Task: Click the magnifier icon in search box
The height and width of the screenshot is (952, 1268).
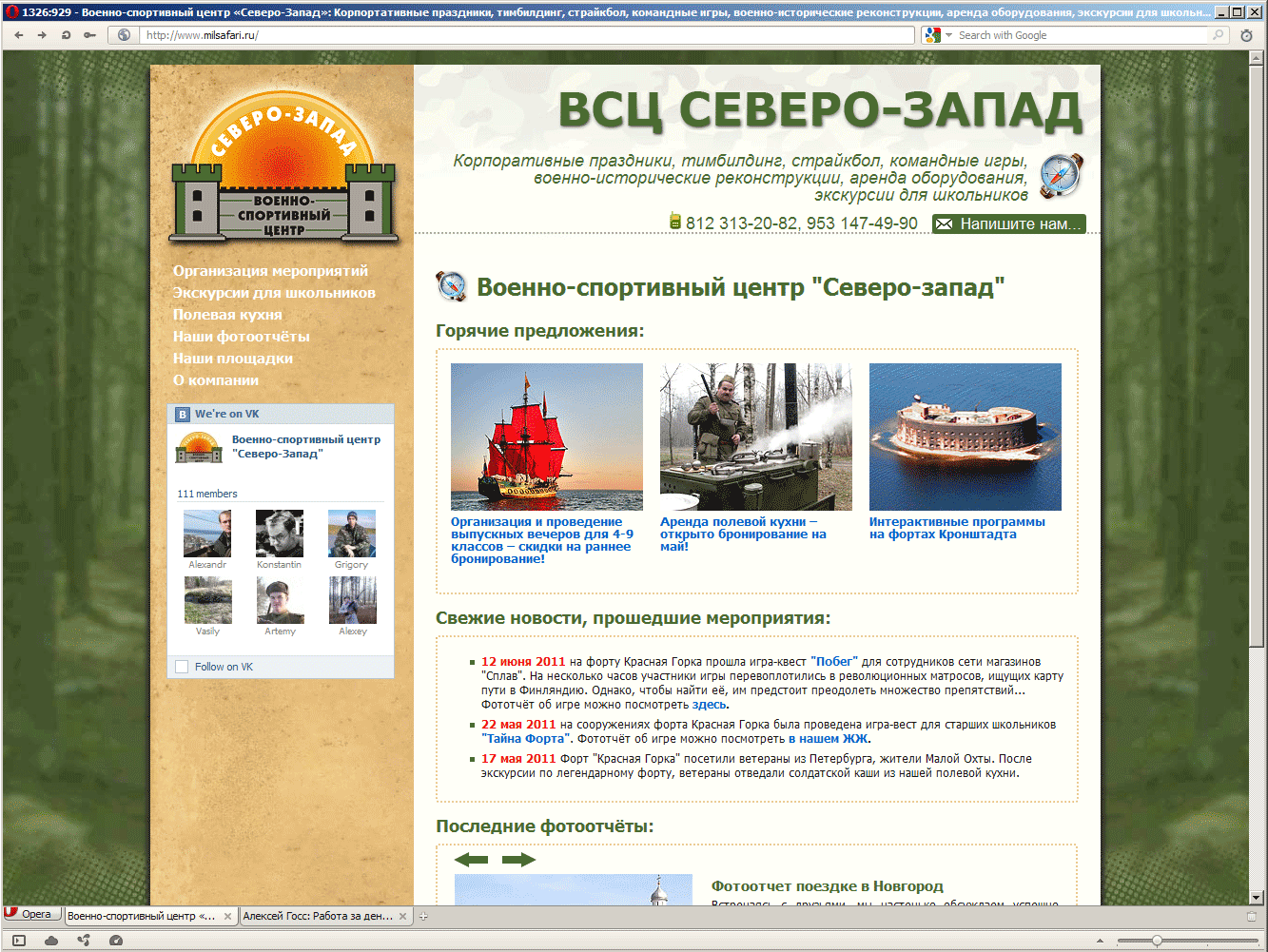Action: pos(1218,35)
